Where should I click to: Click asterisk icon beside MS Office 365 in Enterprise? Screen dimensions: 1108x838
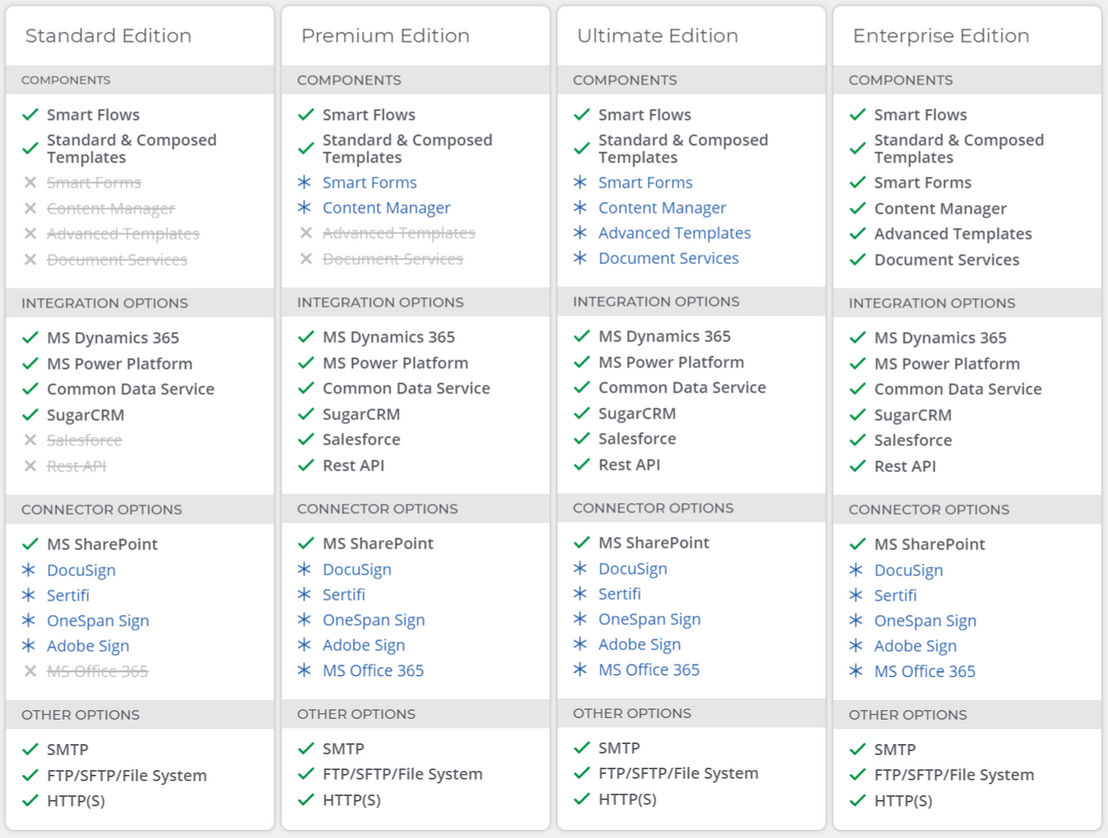(x=856, y=671)
